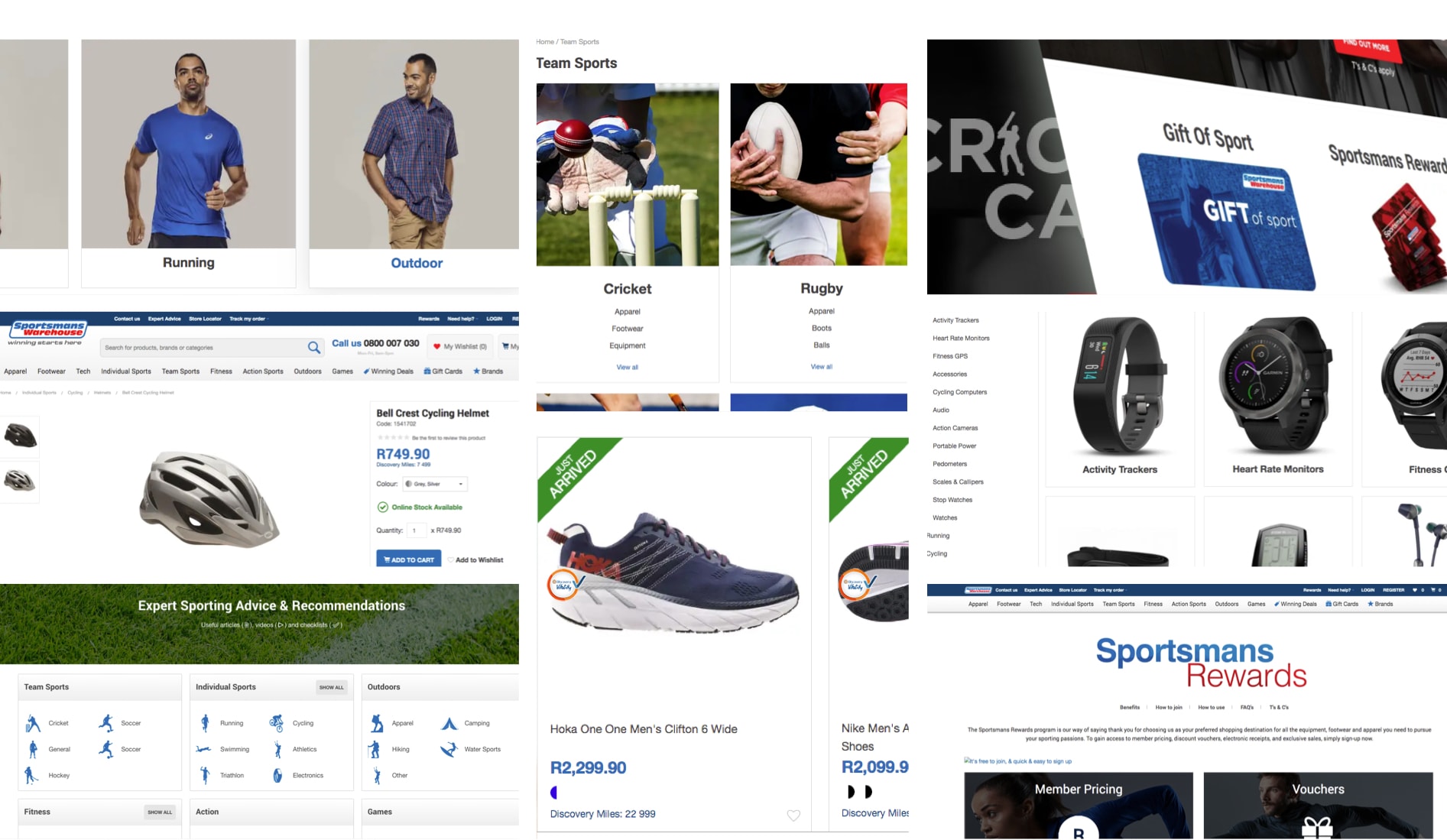Expand Fitness section with Show All
The image size is (1447, 840).
pos(160,812)
